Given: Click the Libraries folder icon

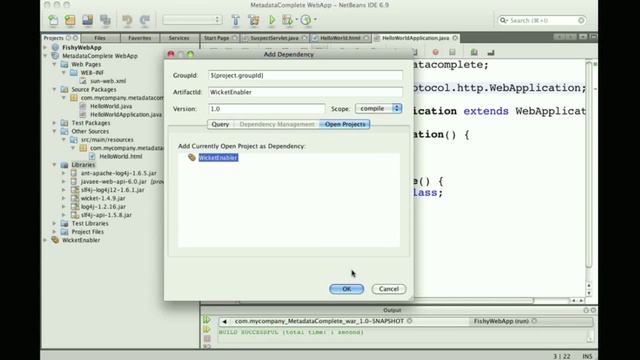Looking at the screenshot, I should tap(64, 165).
